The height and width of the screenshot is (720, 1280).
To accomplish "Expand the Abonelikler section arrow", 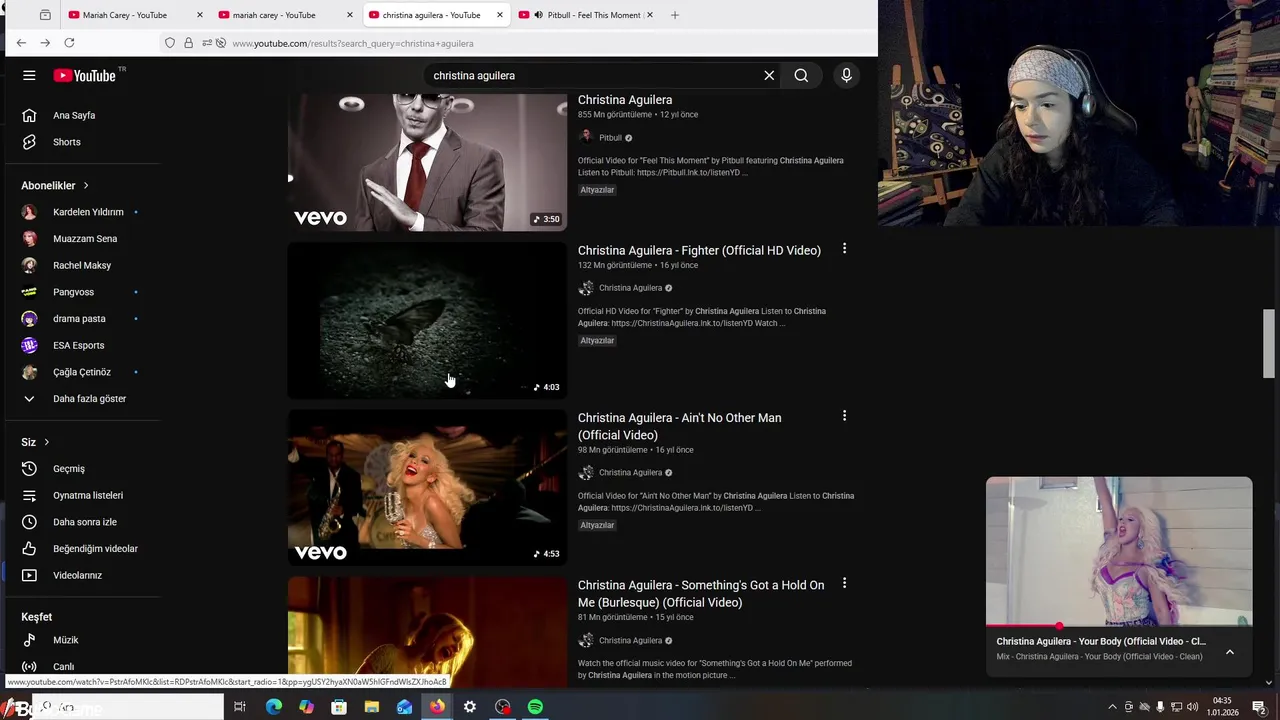I will coord(86,185).
